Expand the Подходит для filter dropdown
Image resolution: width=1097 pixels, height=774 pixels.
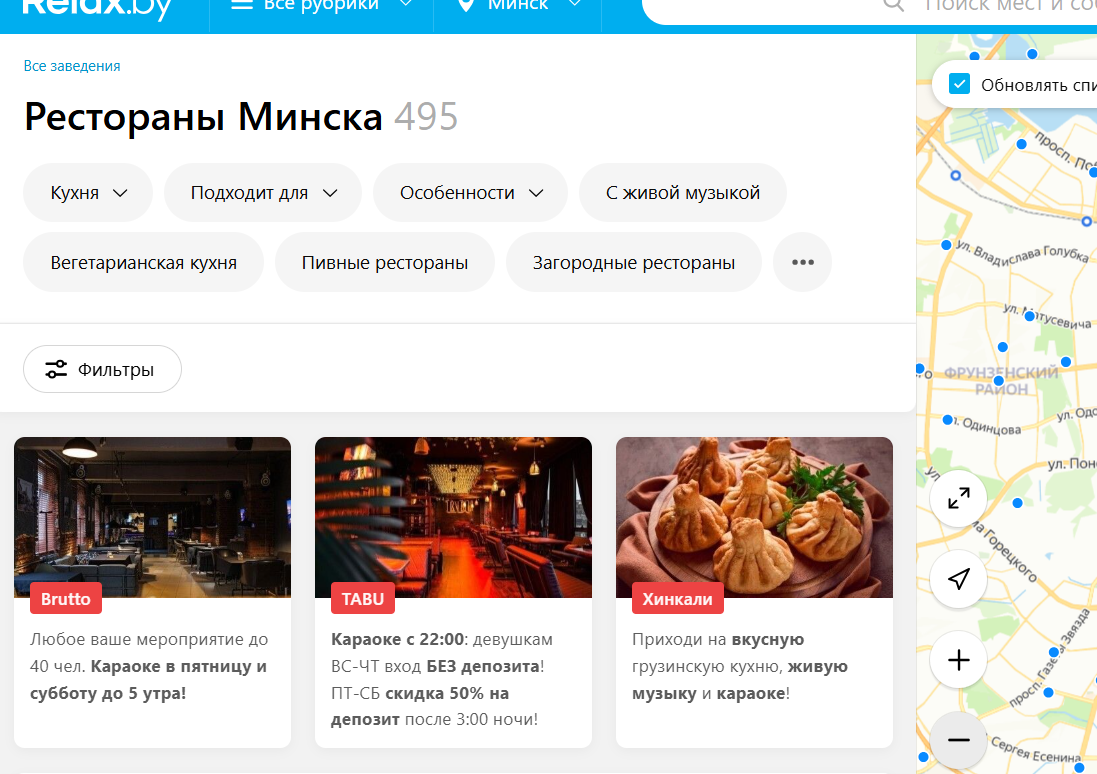(263, 192)
